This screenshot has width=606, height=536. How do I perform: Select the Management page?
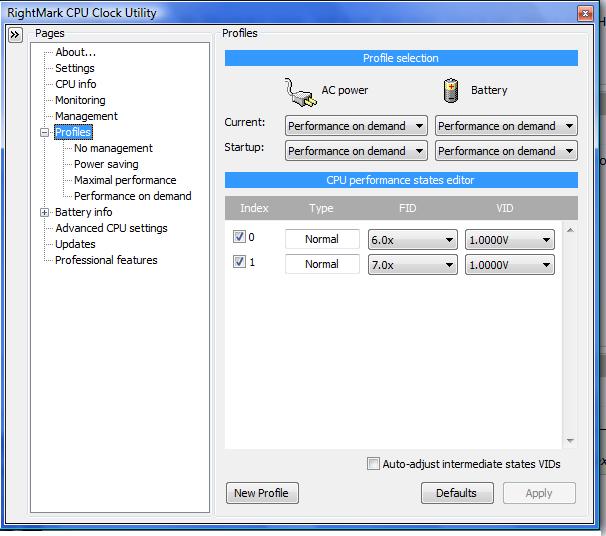86,116
